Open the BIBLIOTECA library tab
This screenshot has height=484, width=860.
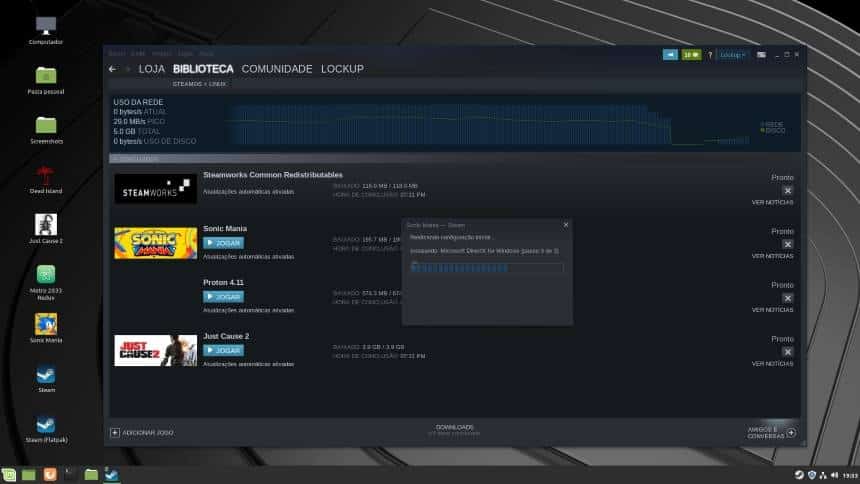203,69
